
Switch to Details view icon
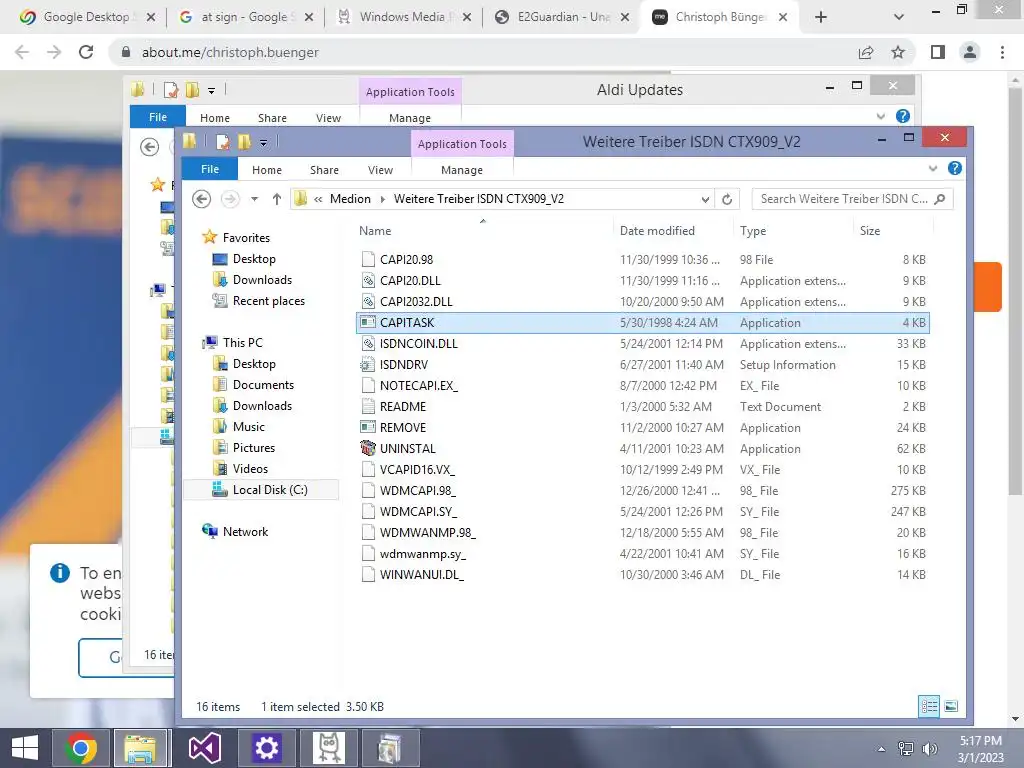(929, 706)
